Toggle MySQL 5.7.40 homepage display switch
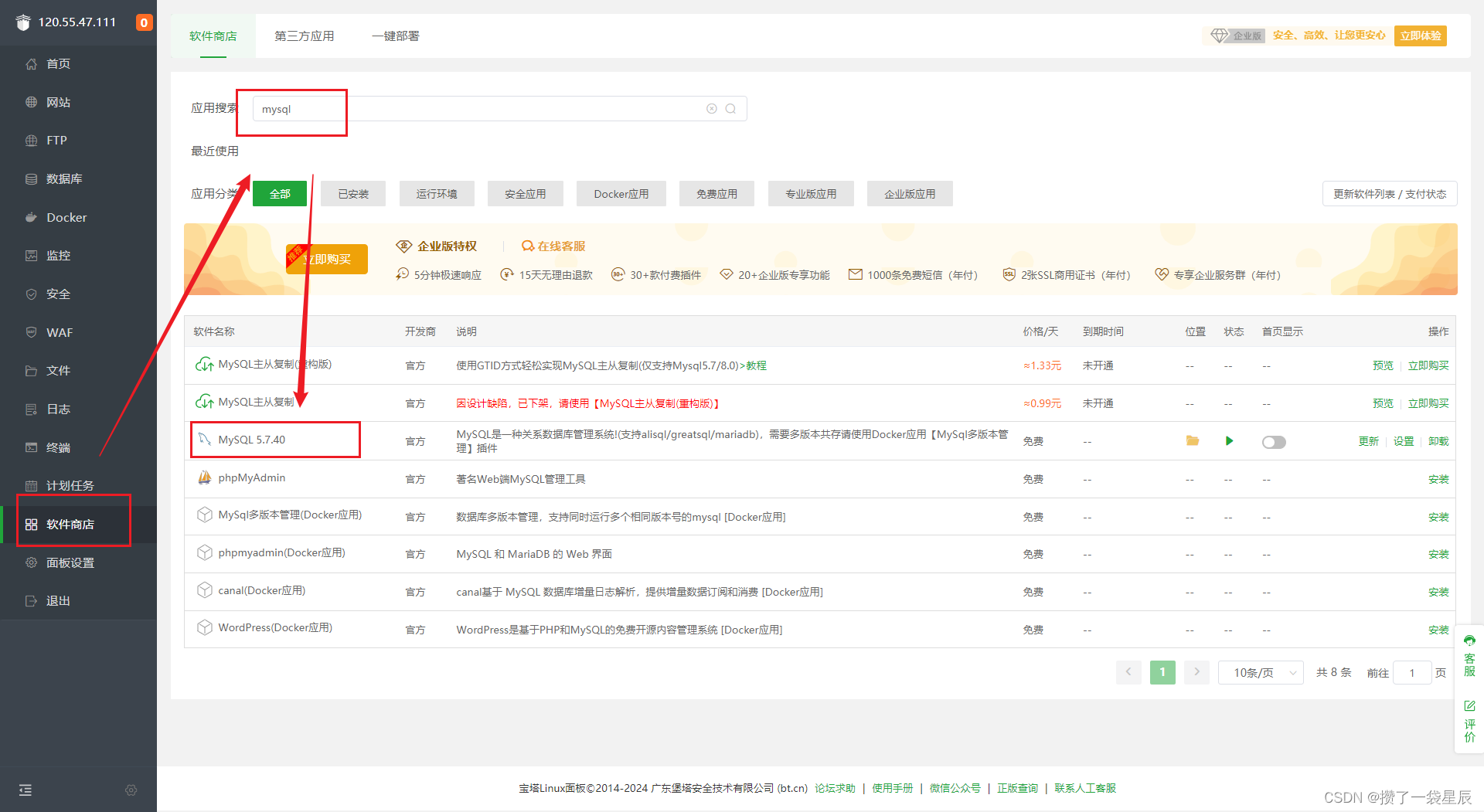This screenshot has width=1484, height=812. [x=1274, y=442]
